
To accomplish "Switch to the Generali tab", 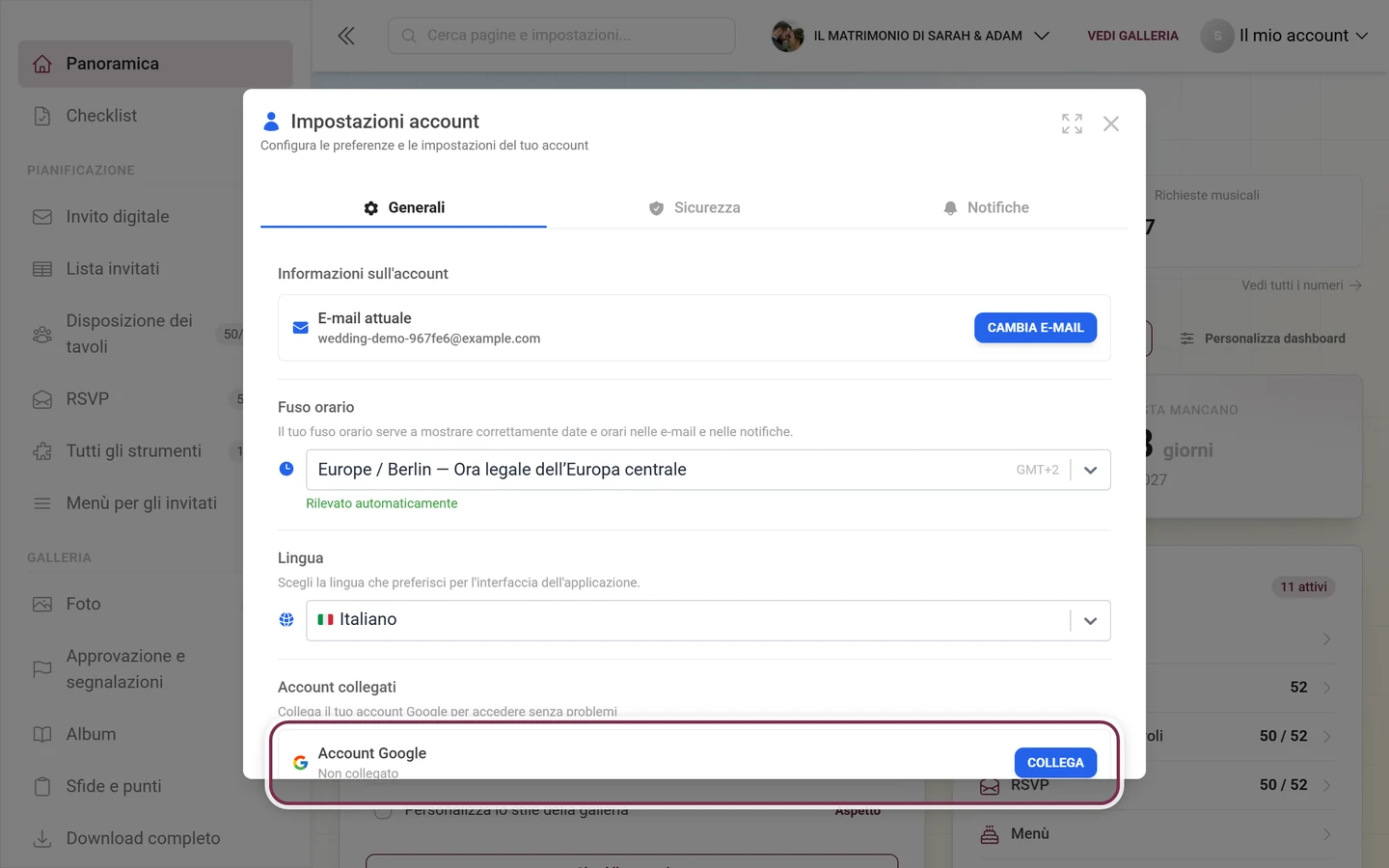I will pos(403,207).
